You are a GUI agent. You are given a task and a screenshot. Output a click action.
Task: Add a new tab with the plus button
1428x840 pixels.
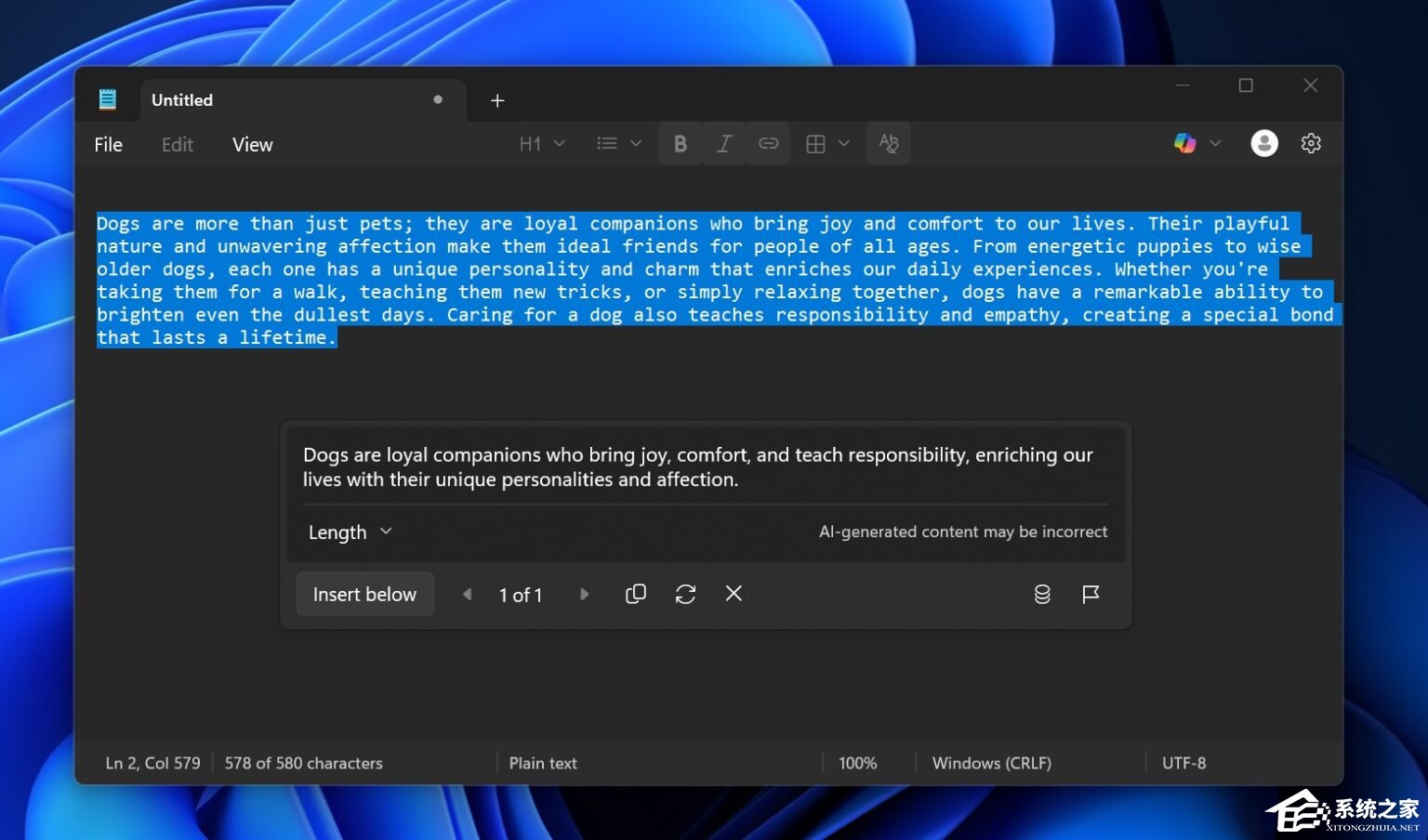click(x=497, y=100)
